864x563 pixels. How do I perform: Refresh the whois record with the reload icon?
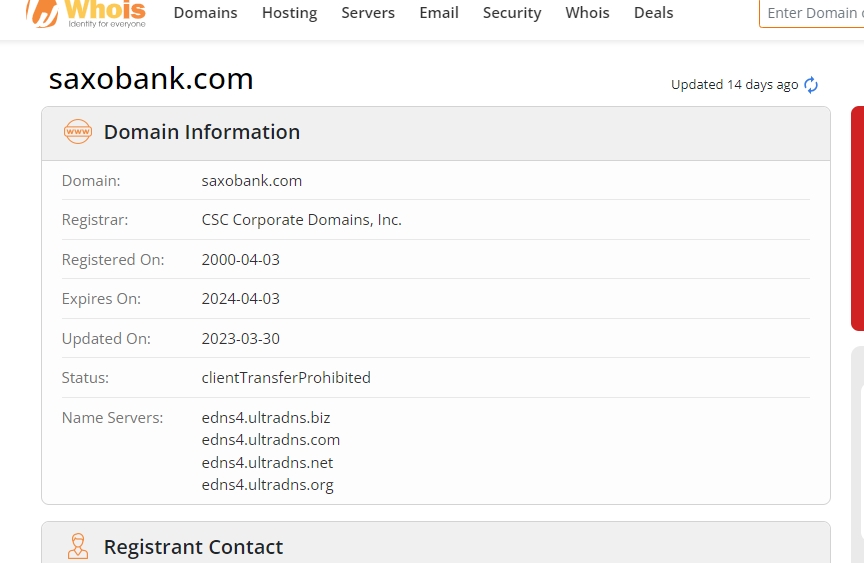tap(811, 85)
